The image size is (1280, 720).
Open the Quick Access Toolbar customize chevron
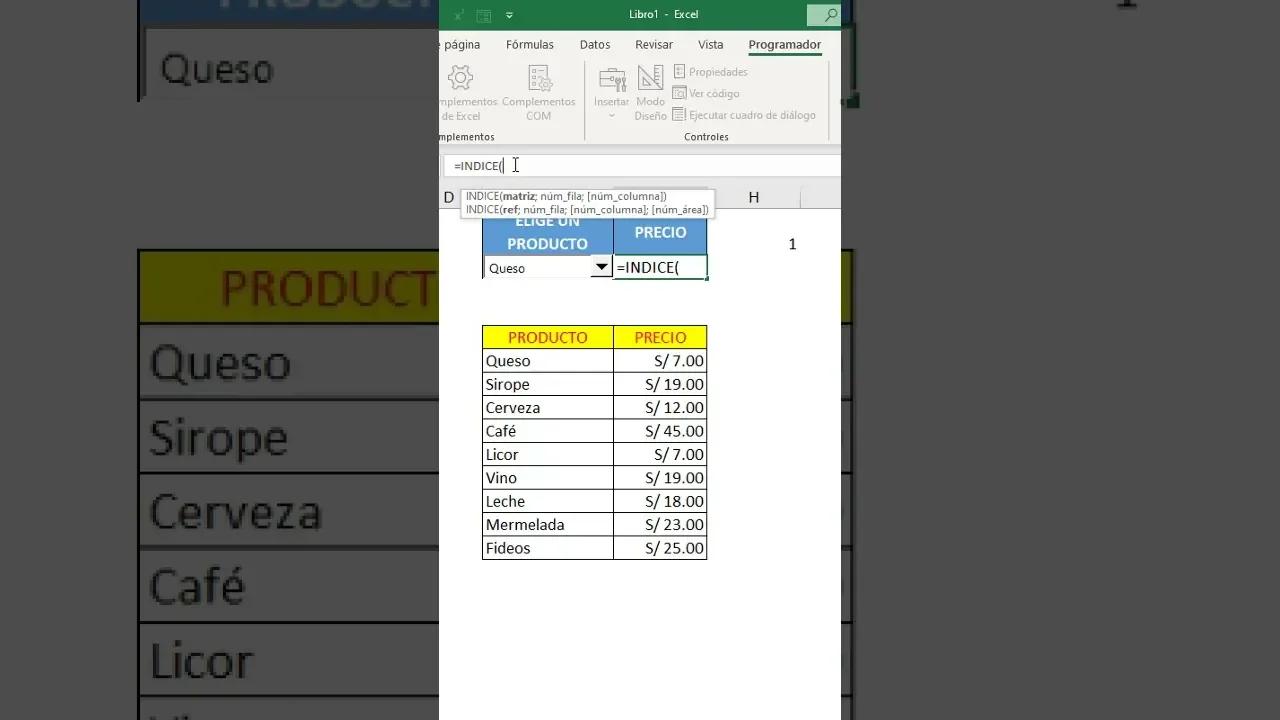[x=509, y=15]
